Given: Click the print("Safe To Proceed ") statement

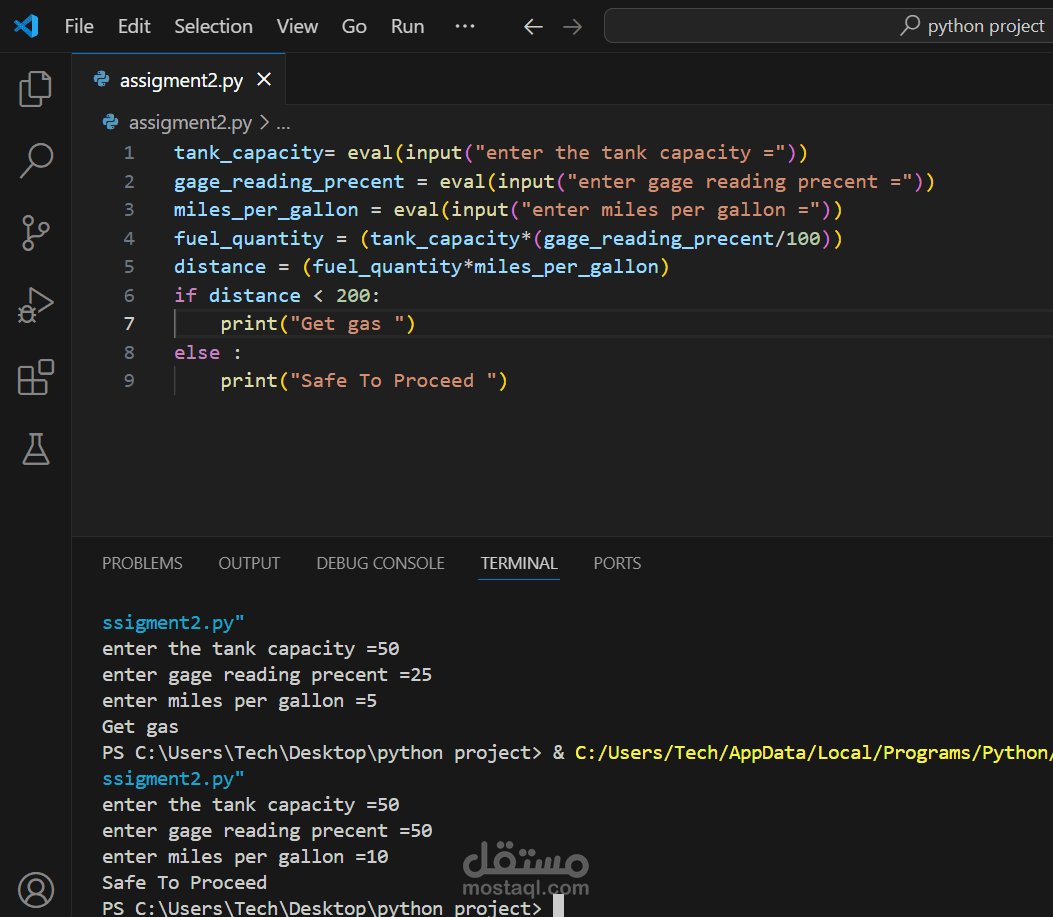Looking at the screenshot, I should click(x=363, y=381).
